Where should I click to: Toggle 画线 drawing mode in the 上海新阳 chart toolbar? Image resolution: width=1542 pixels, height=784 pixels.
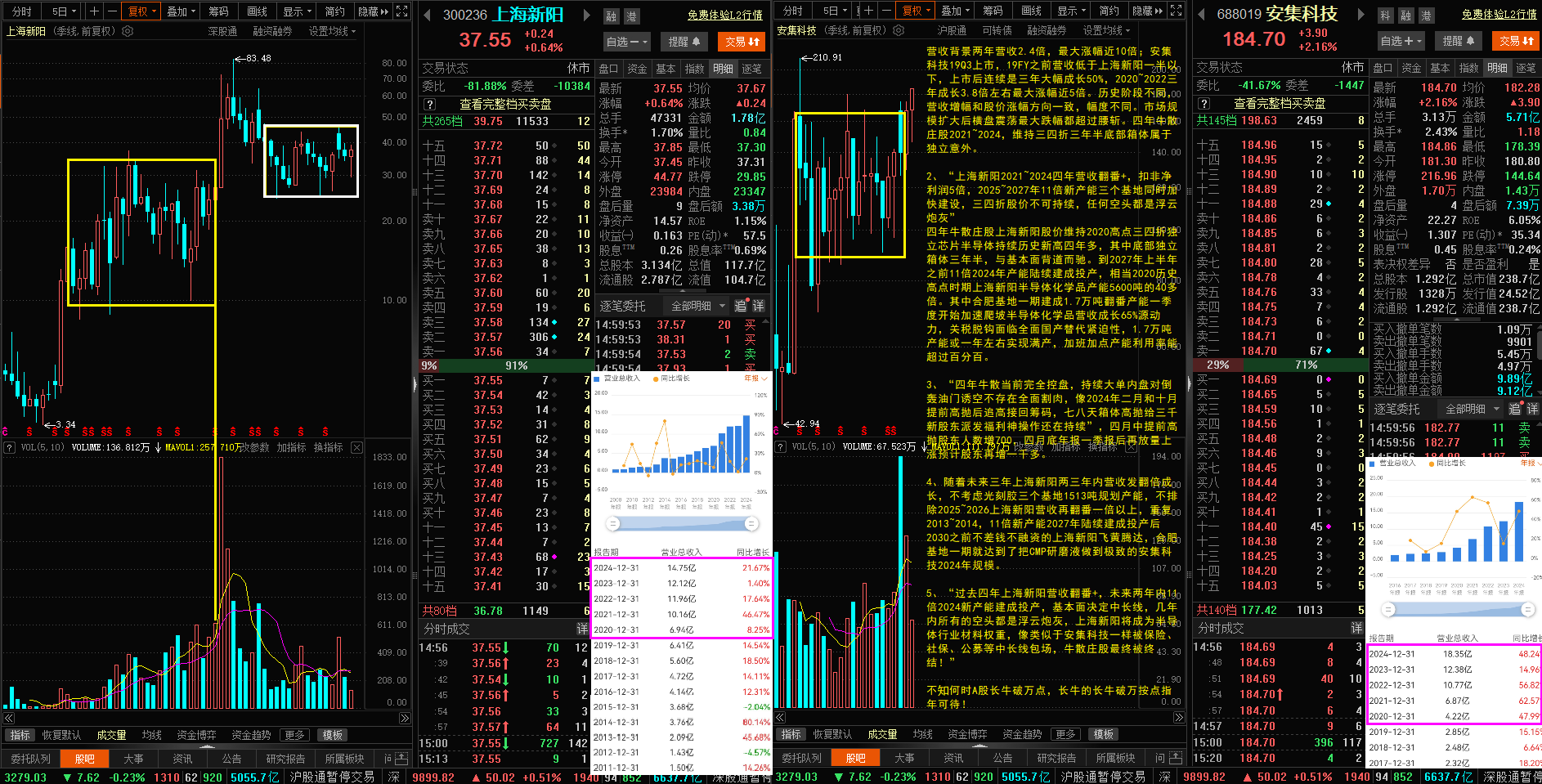click(257, 11)
